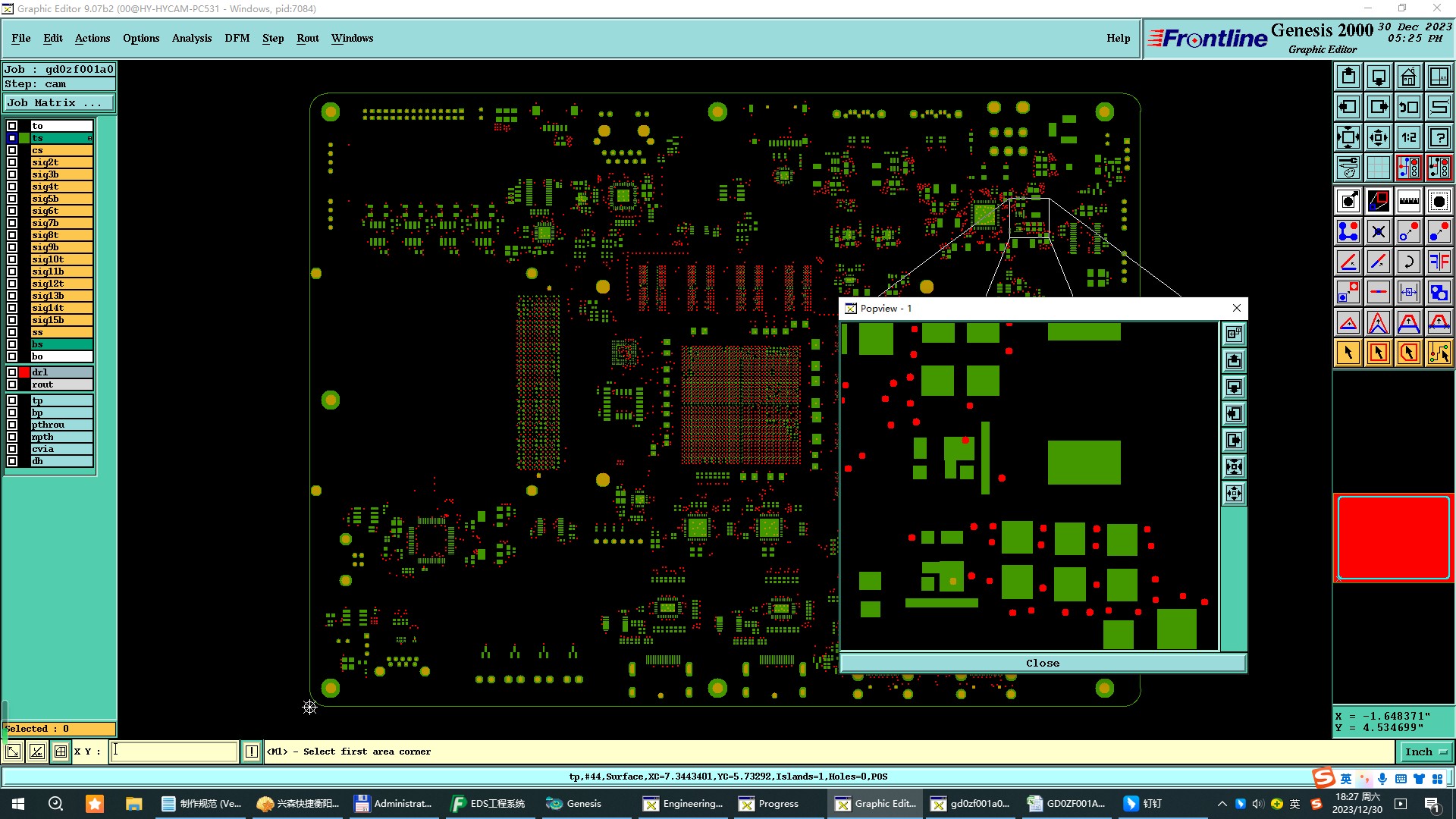Click the Popview detach window icon
This screenshot has height=819, width=1456.
point(1234,334)
